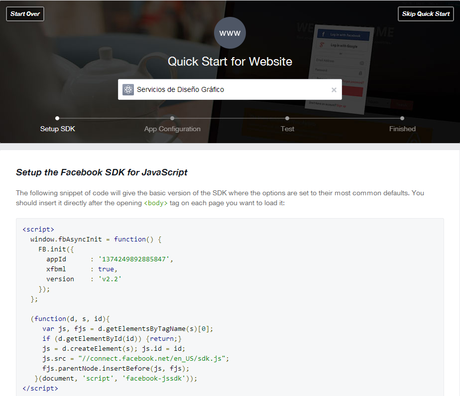
Task: Click the green <body> tag text
Action: 156,203
